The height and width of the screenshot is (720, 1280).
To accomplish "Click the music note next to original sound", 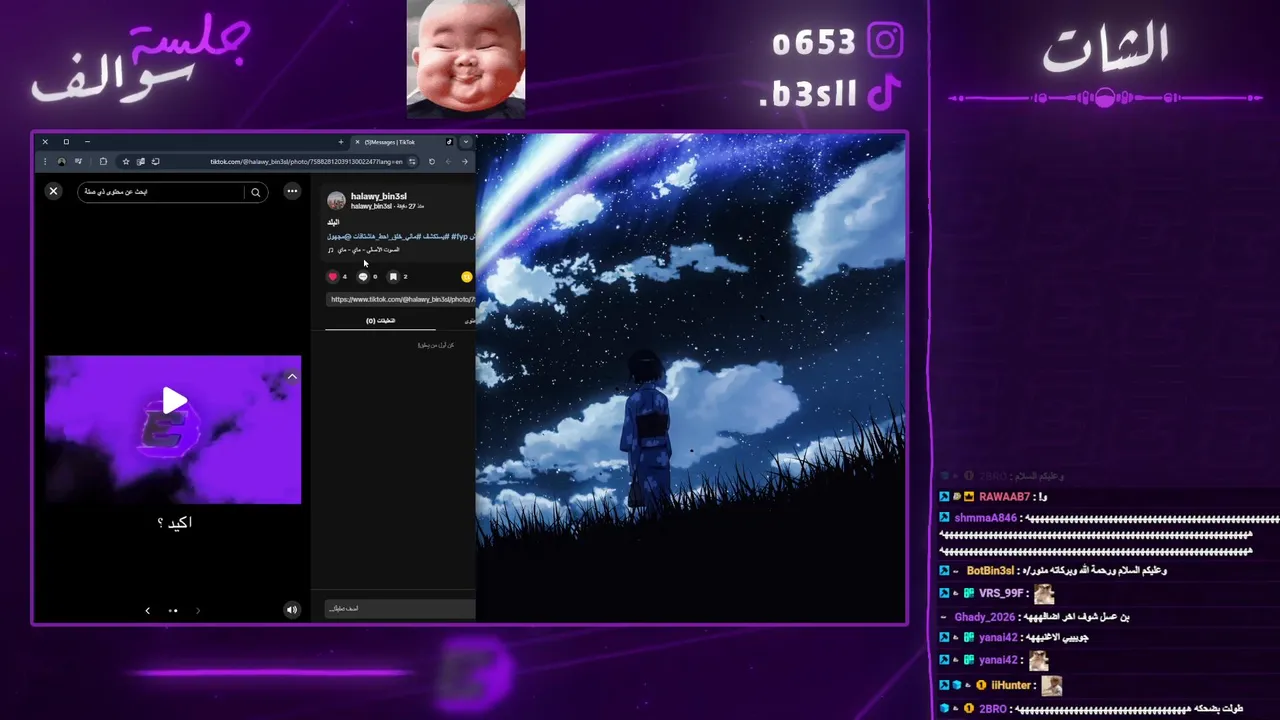I will point(331,250).
